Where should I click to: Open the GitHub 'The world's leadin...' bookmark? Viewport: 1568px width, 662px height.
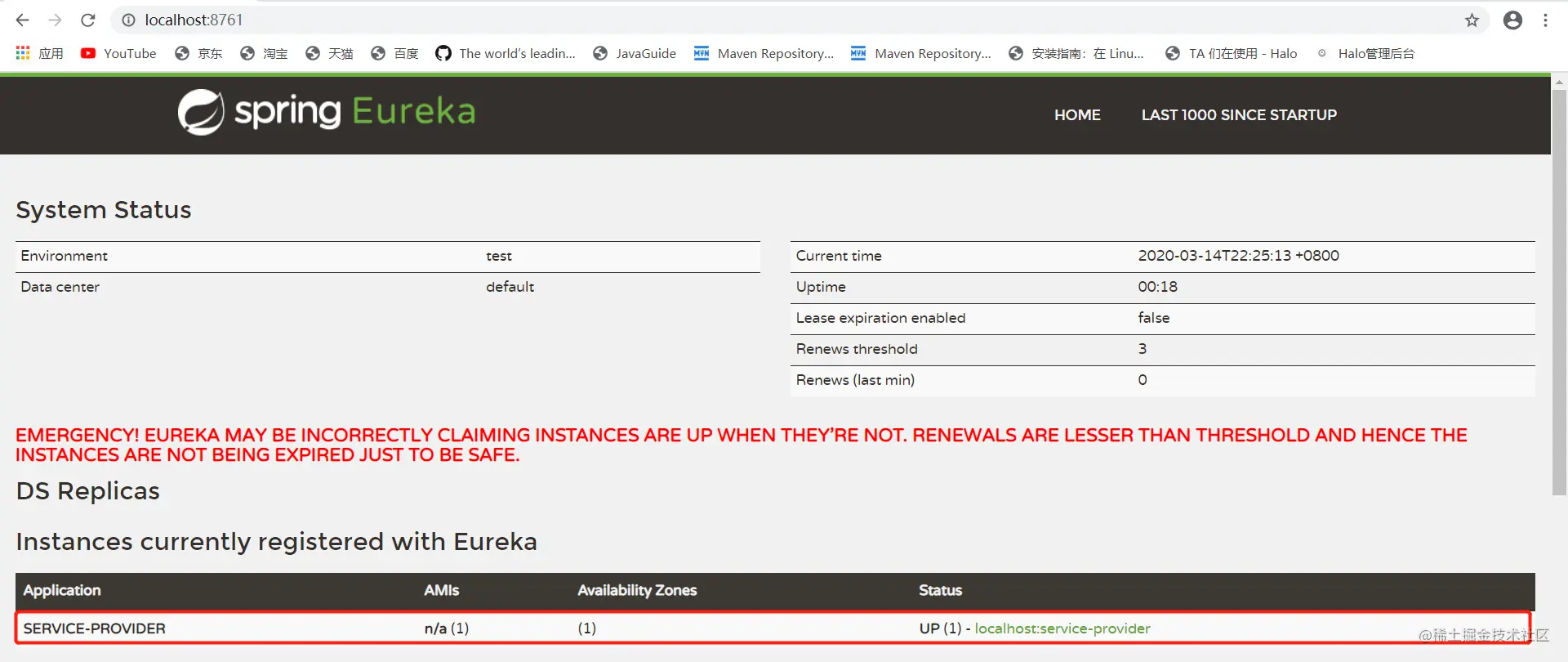(506, 53)
